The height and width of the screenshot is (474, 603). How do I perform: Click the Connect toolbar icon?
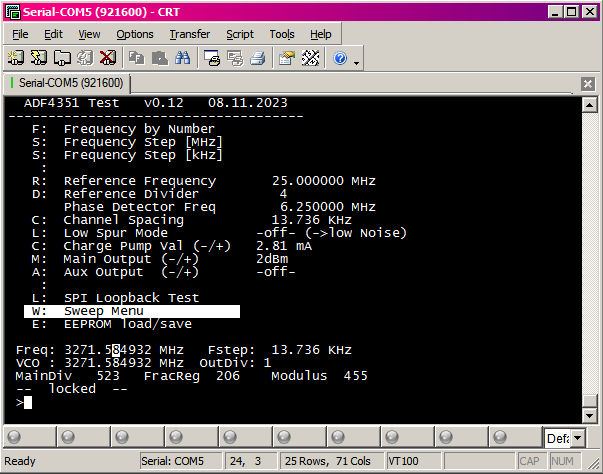(x=16, y=58)
